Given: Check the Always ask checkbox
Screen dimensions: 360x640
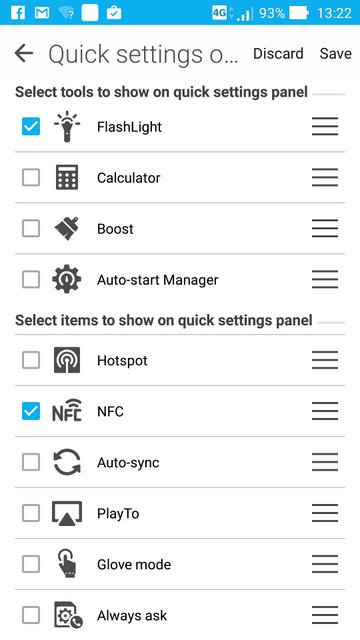Looking at the screenshot, I should point(31,615).
